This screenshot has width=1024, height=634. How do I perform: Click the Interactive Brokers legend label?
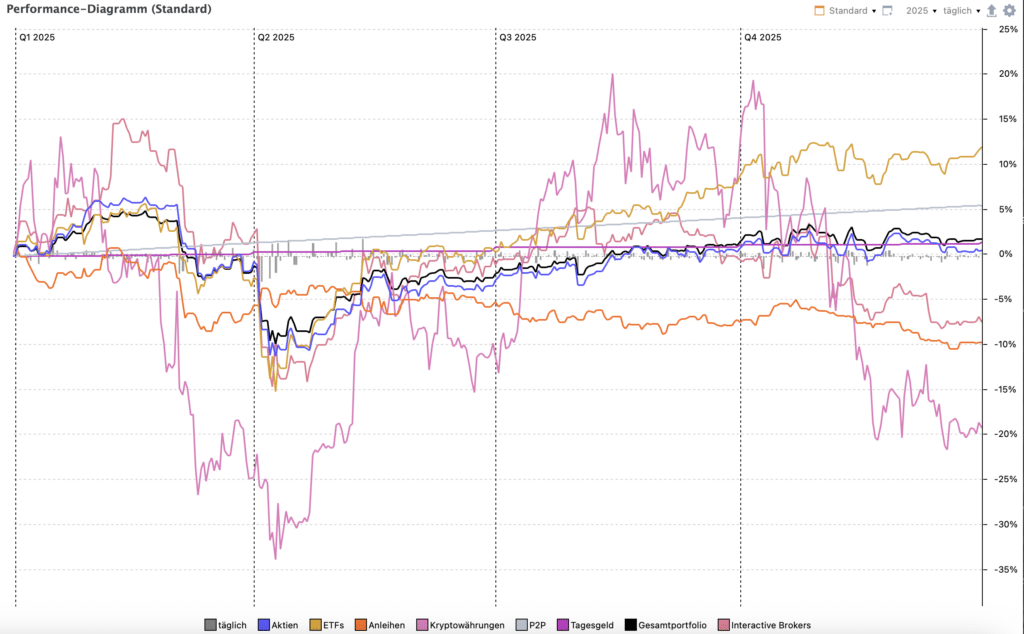click(x=771, y=625)
